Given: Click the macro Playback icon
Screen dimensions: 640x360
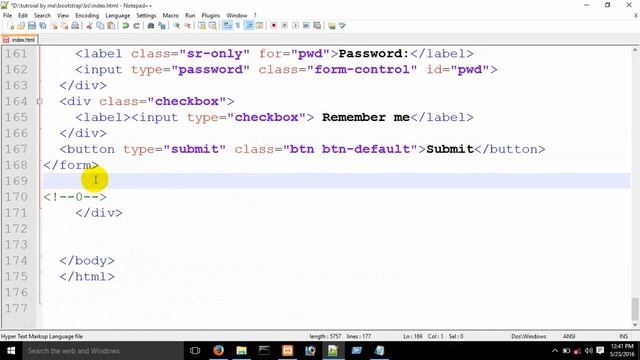Looking at the screenshot, I should coord(296,26).
